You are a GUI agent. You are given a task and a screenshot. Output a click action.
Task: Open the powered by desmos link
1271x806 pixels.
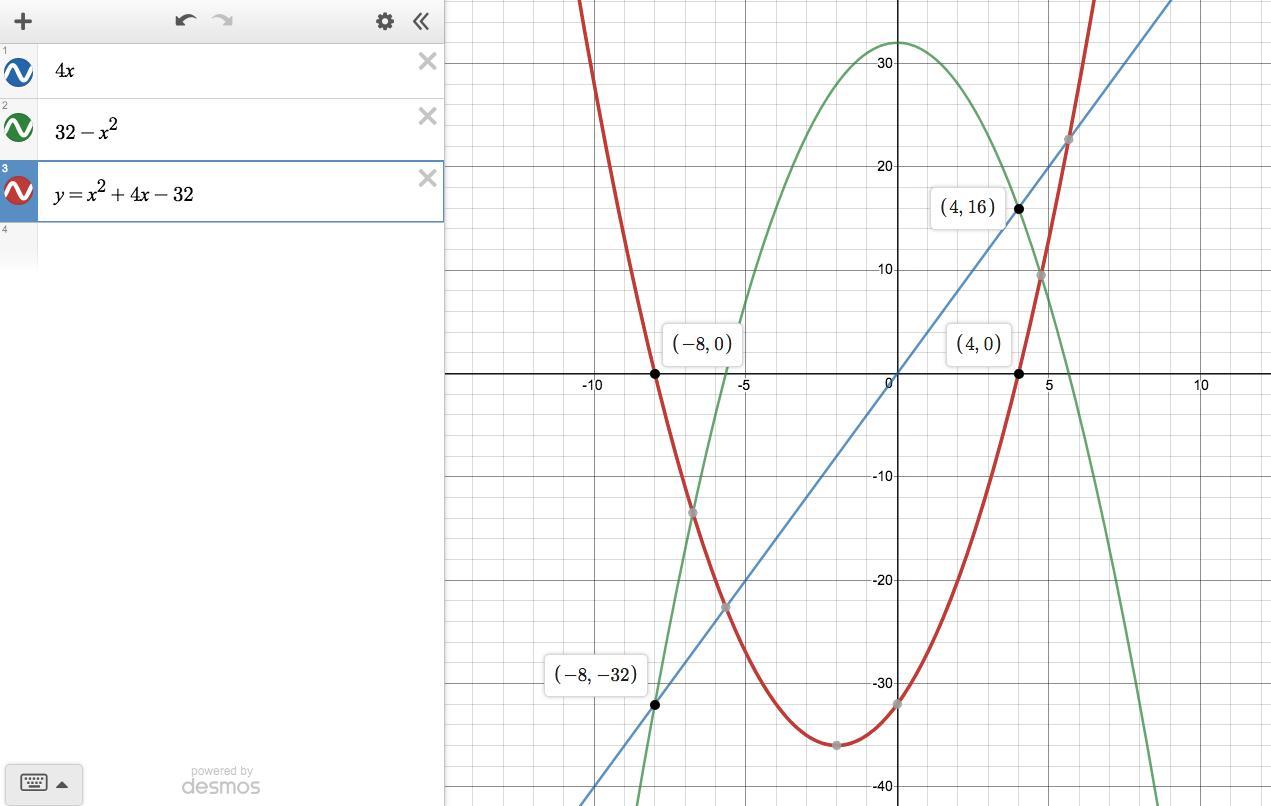tap(221, 781)
